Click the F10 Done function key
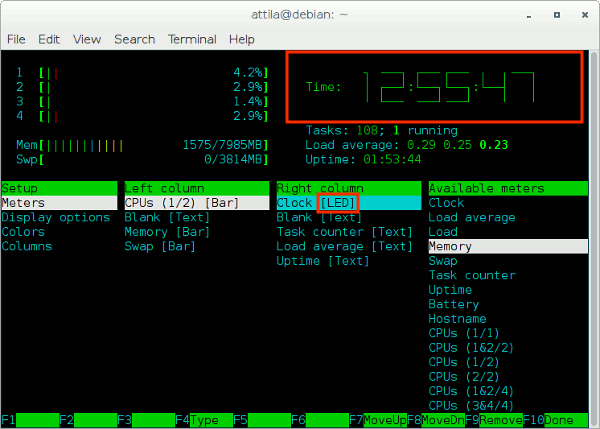 556,420
